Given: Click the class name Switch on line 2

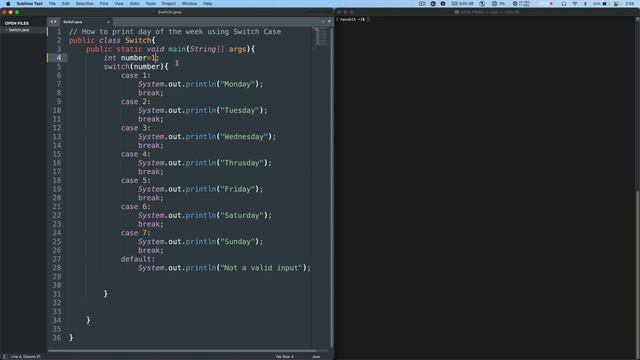Looking at the screenshot, I should (138, 40).
